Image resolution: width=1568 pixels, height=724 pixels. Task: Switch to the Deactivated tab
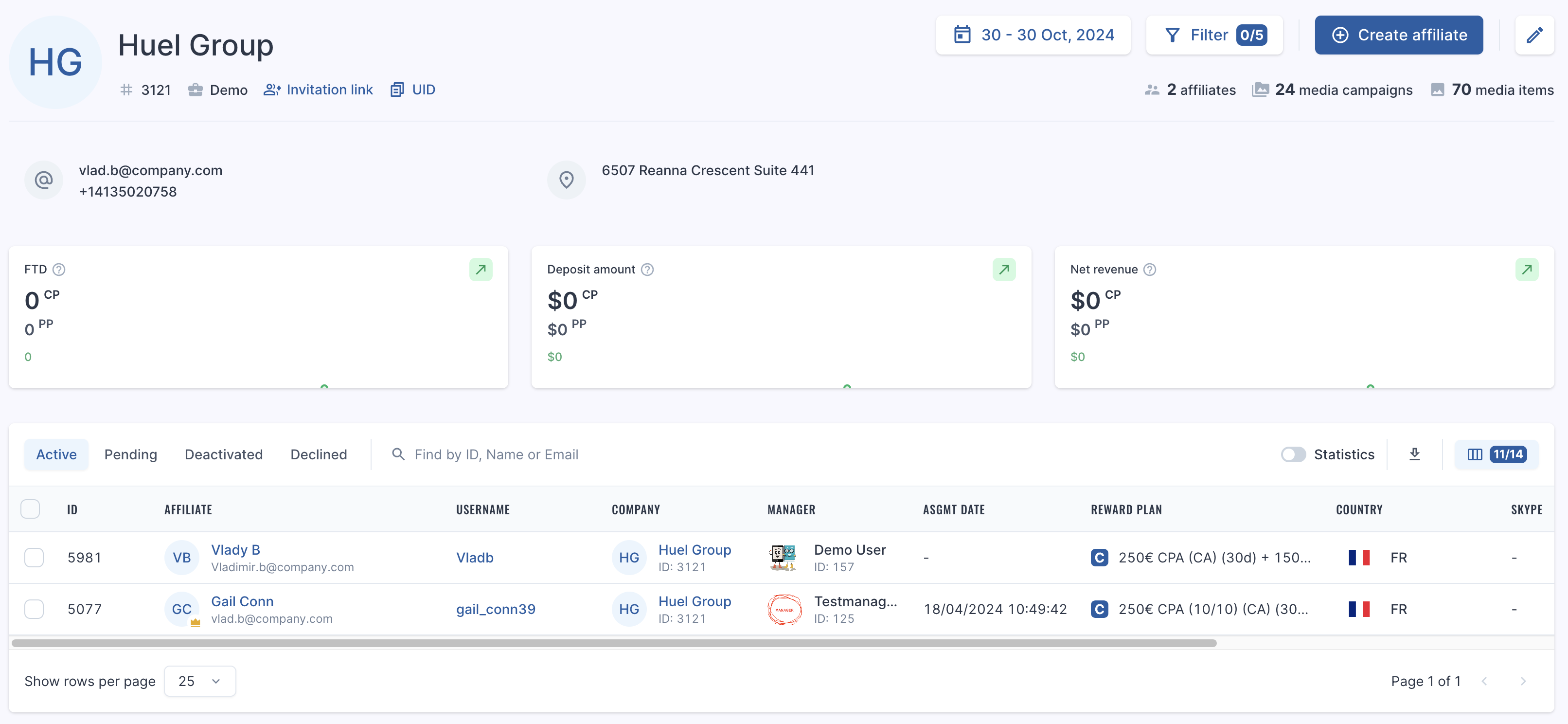tap(223, 454)
